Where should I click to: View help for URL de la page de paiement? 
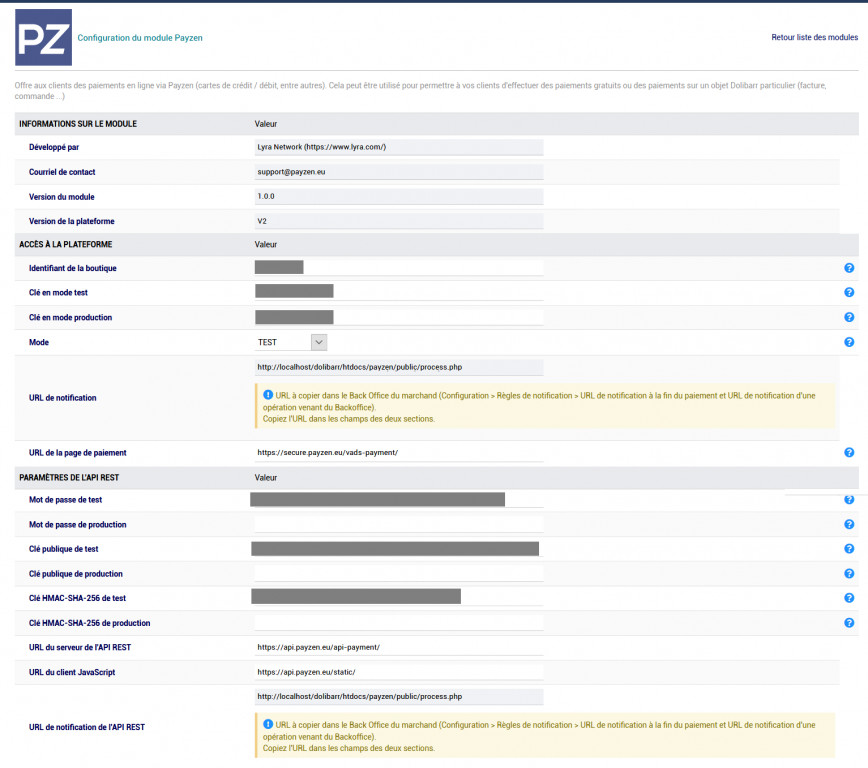coord(849,452)
